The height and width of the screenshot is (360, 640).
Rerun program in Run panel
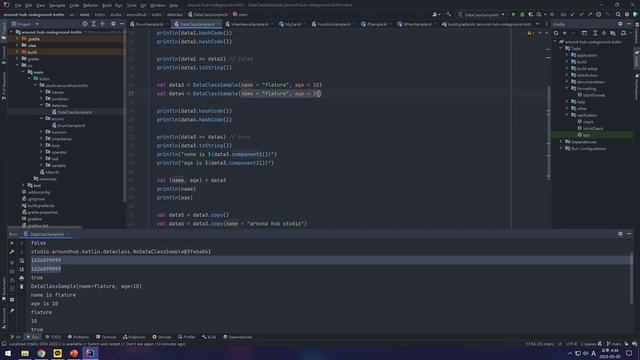[12, 243]
